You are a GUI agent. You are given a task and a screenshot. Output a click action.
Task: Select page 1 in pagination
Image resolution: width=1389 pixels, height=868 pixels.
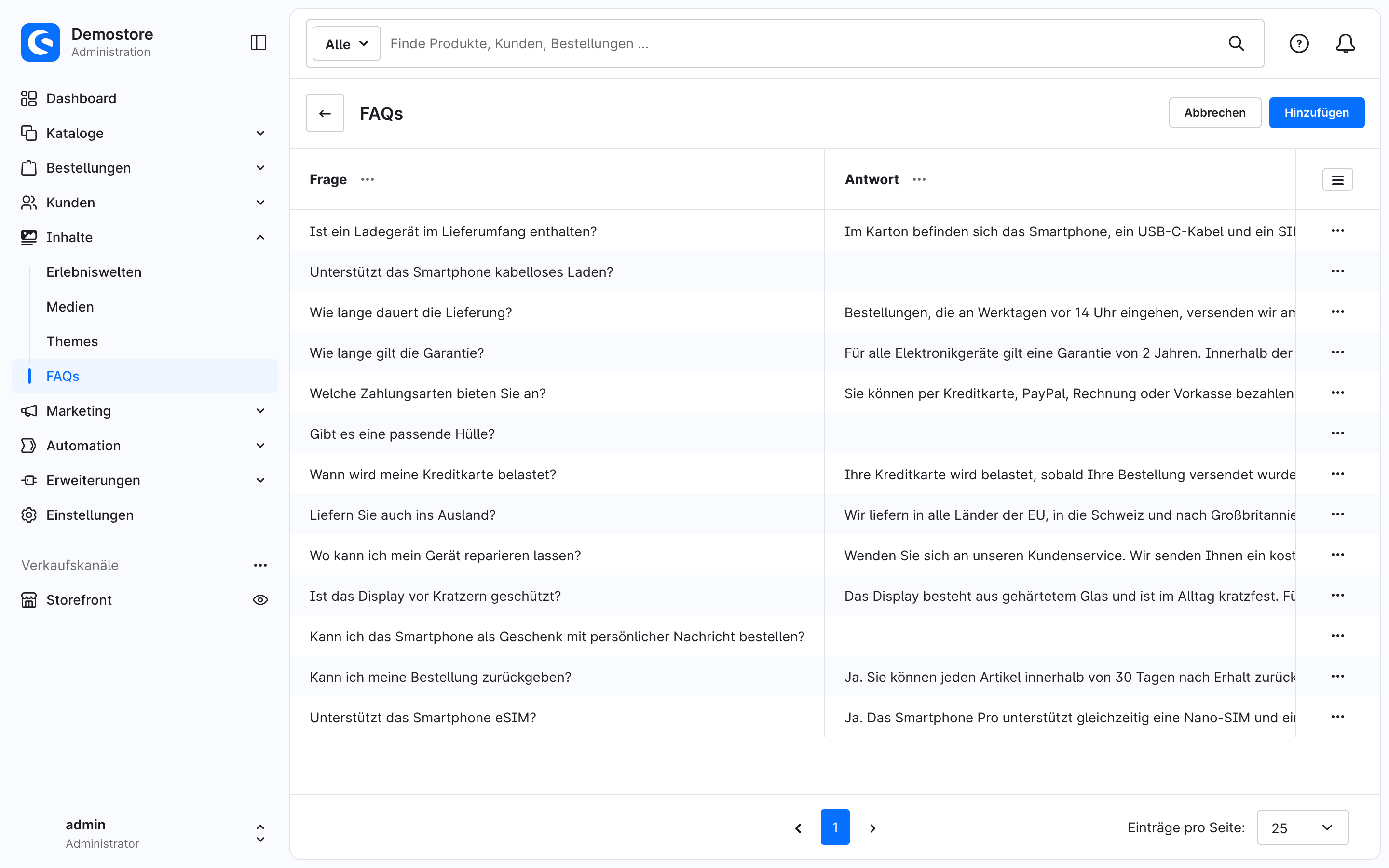tap(834, 827)
